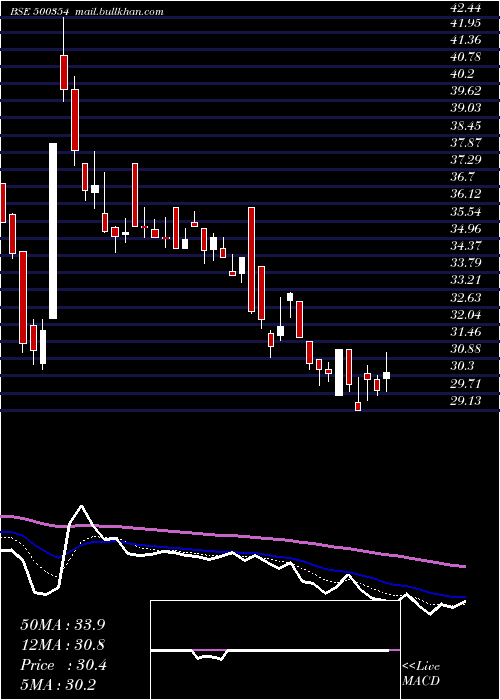Click the 32.63 price axis label
The width and height of the screenshot is (500, 700).
click(x=466, y=298)
